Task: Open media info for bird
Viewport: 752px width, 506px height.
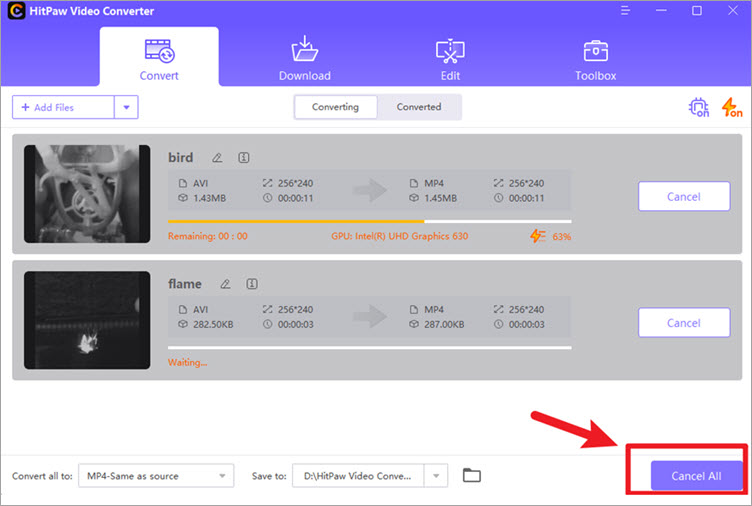Action: pos(244,157)
